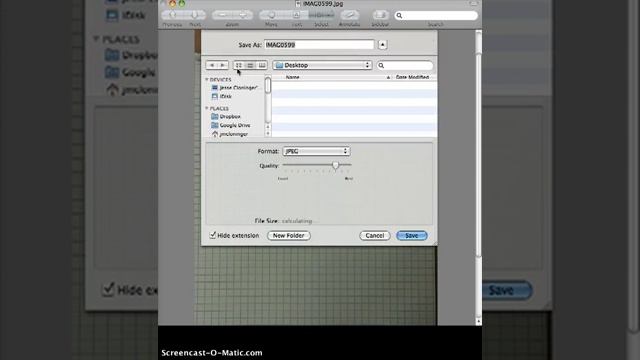640x360 pixels.
Task: Collapse the PLACES section triangle
Action: tap(207, 108)
